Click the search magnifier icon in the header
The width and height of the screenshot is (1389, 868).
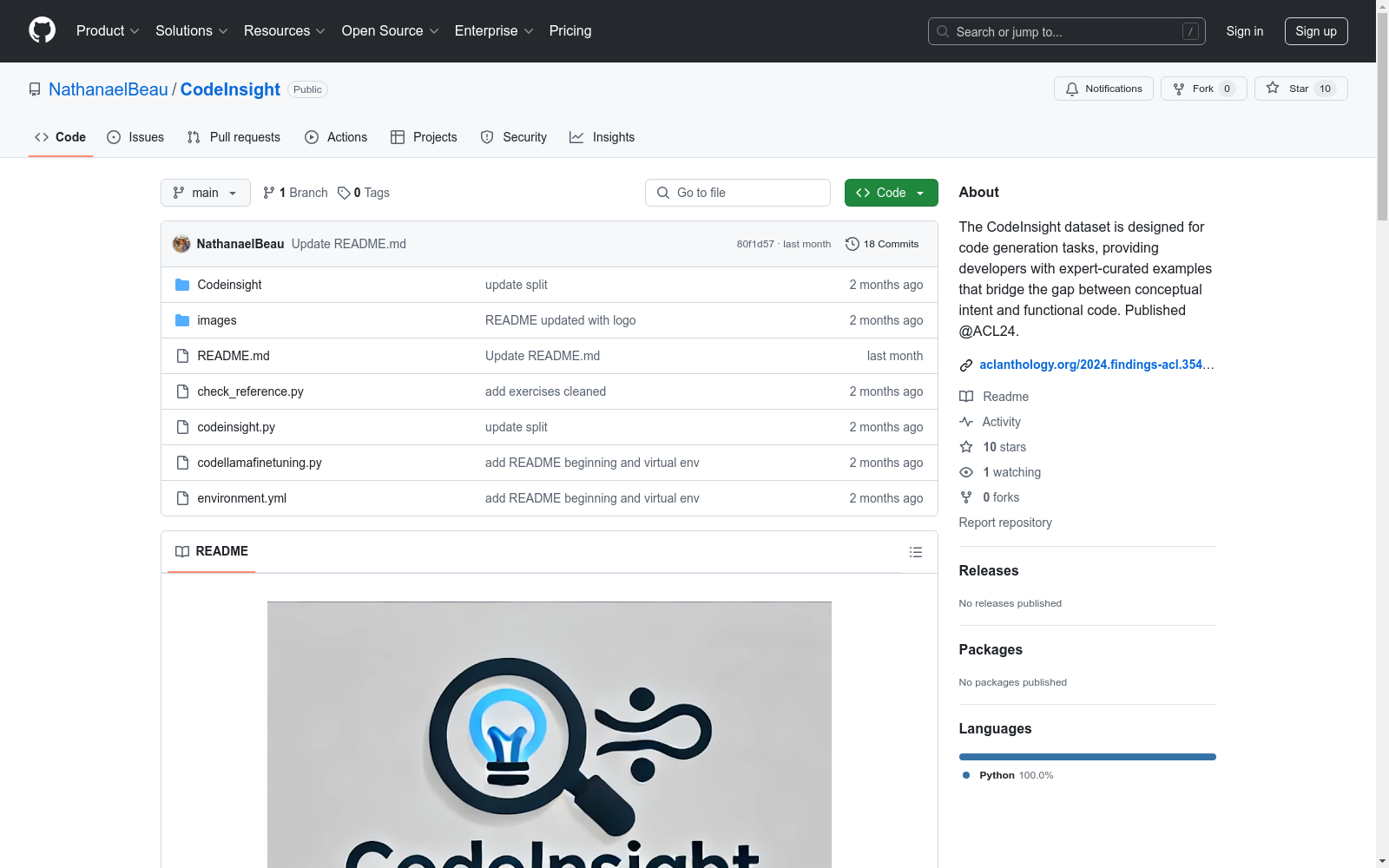943,31
